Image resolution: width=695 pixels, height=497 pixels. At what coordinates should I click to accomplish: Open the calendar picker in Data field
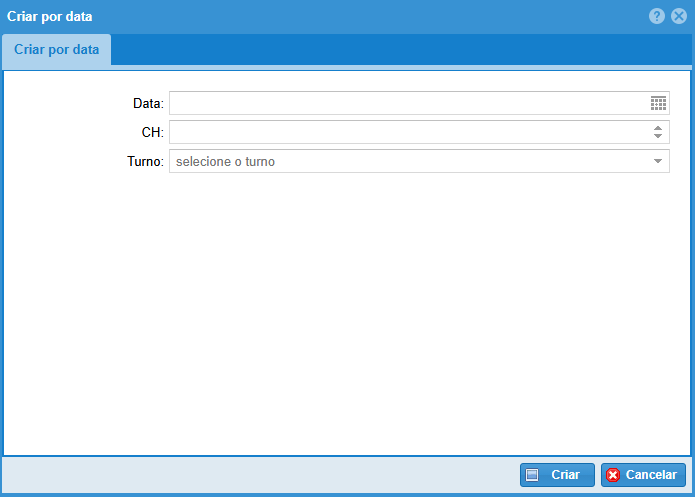coord(658,103)
